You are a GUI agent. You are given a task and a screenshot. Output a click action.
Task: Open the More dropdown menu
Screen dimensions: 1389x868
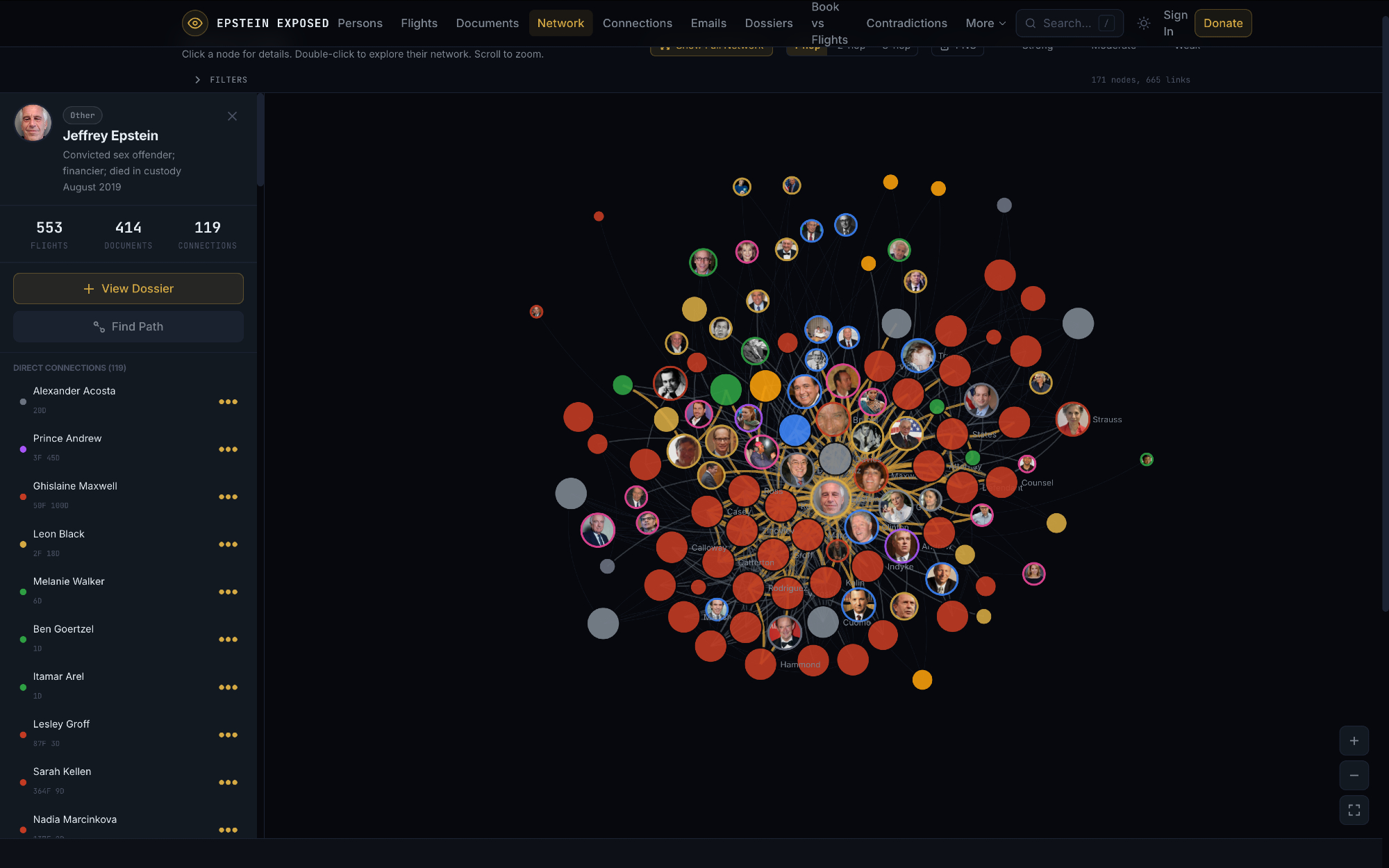[x=985, y=23]
